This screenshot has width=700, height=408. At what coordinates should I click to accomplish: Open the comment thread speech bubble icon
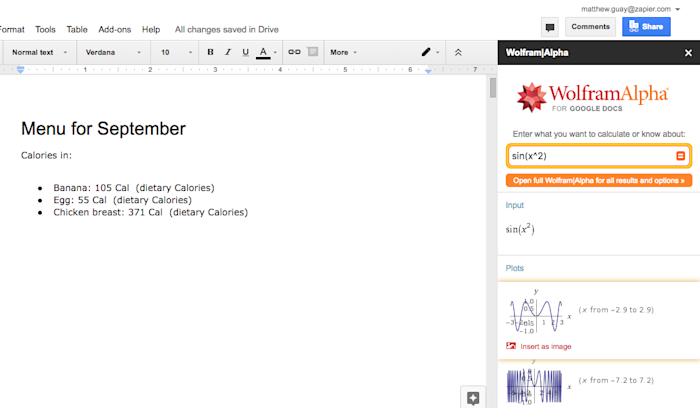pos(550,27)
